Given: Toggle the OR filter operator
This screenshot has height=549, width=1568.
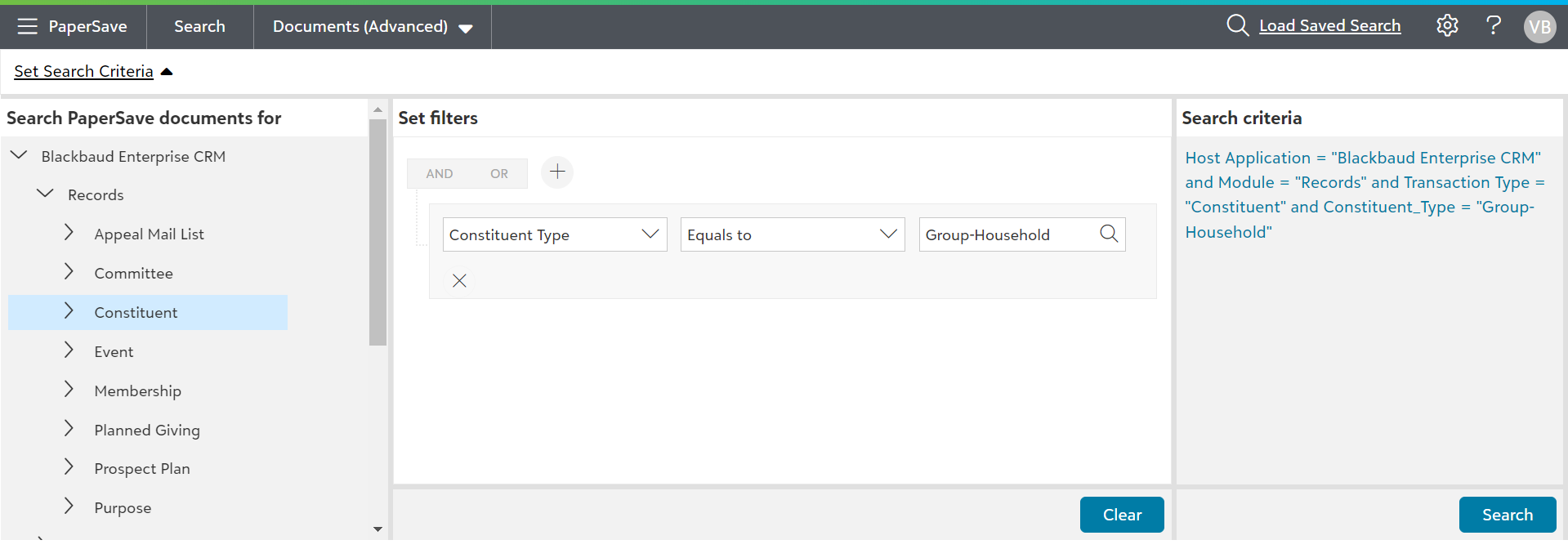Looking at the screenshot, I should pos(498,174).
